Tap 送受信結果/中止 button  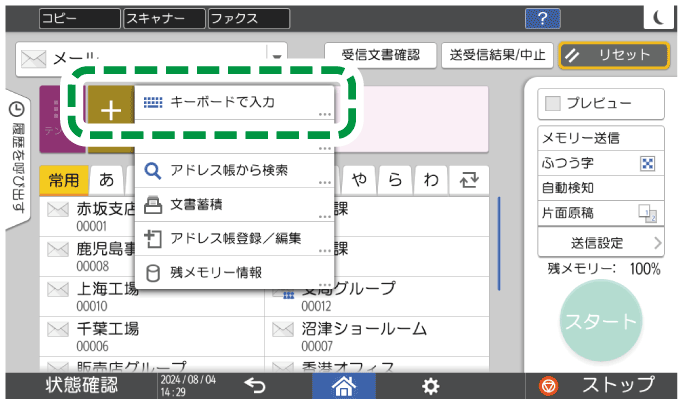point(497,55)
